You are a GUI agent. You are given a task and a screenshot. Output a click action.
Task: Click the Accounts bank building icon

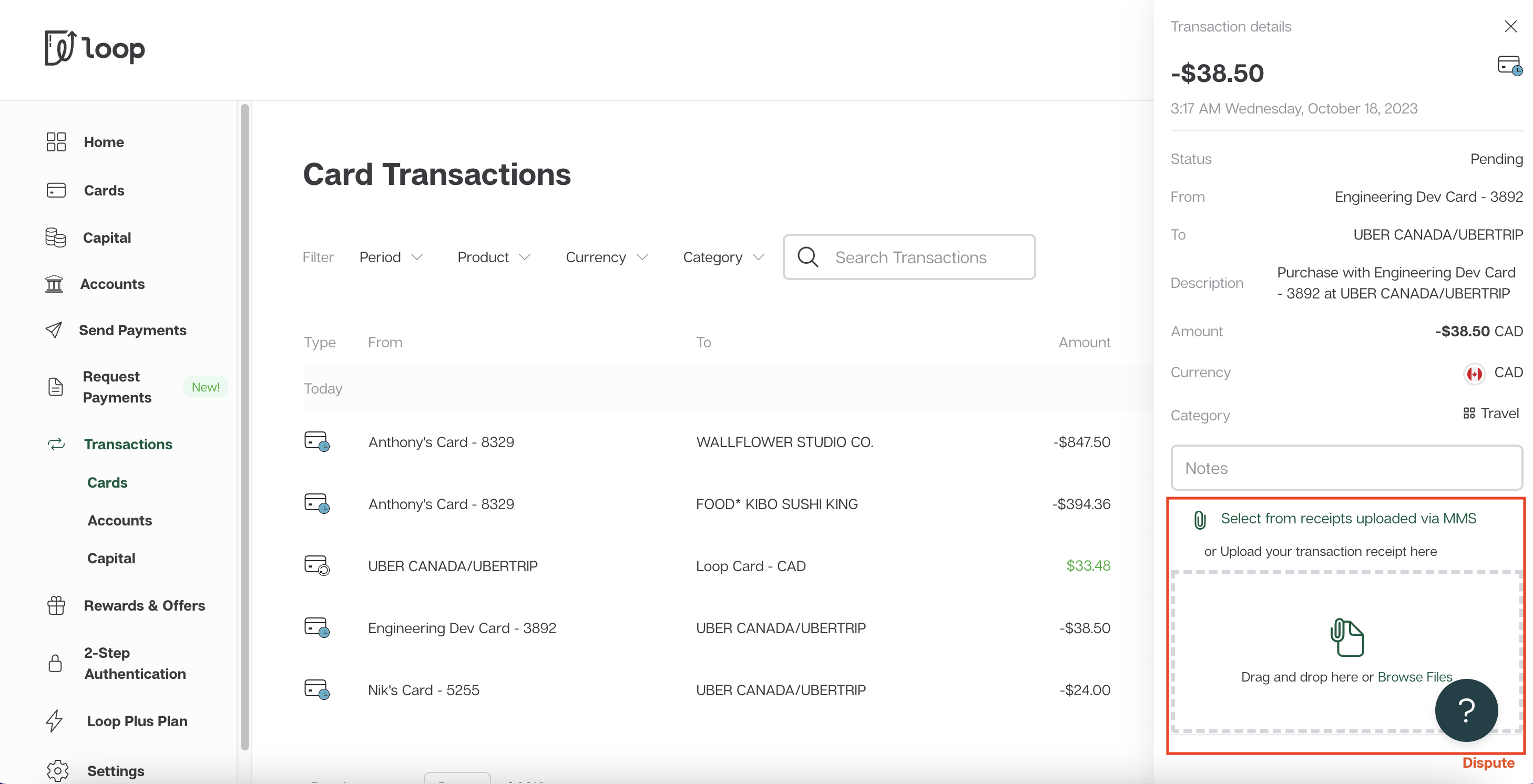click(x=54, y=284)
